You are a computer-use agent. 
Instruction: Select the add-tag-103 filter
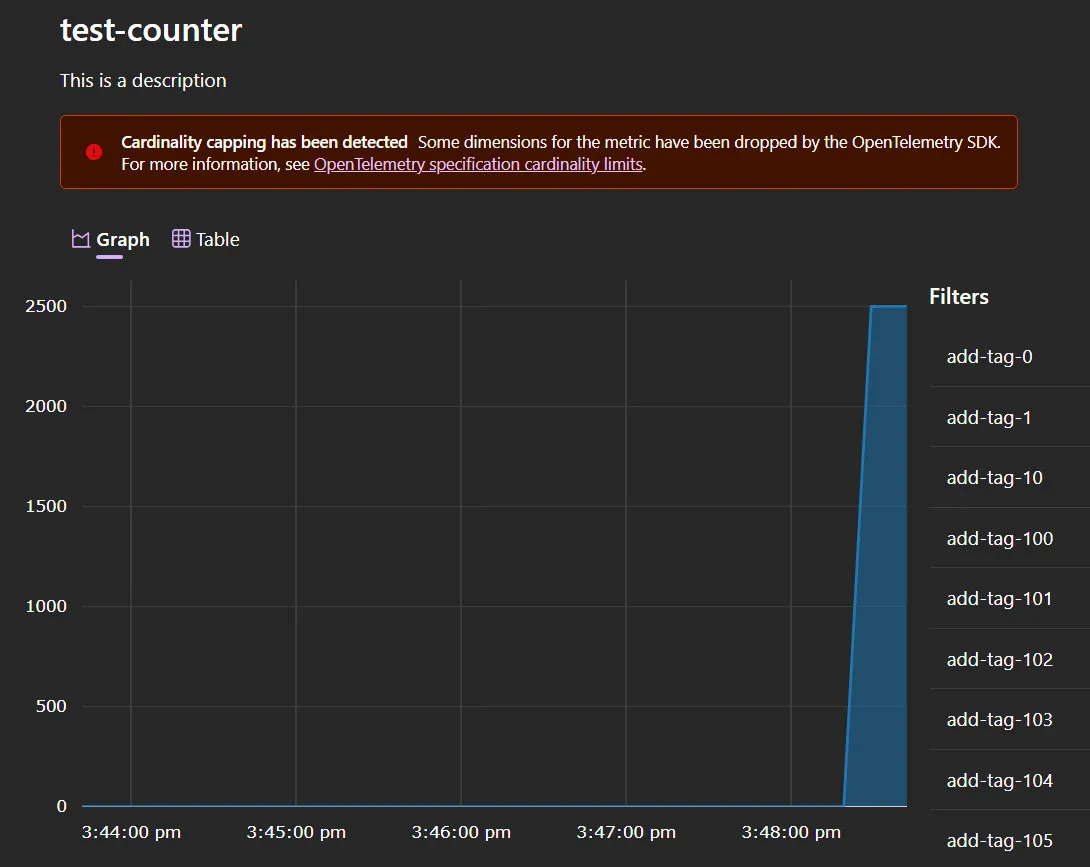click(x=999, y=720)
